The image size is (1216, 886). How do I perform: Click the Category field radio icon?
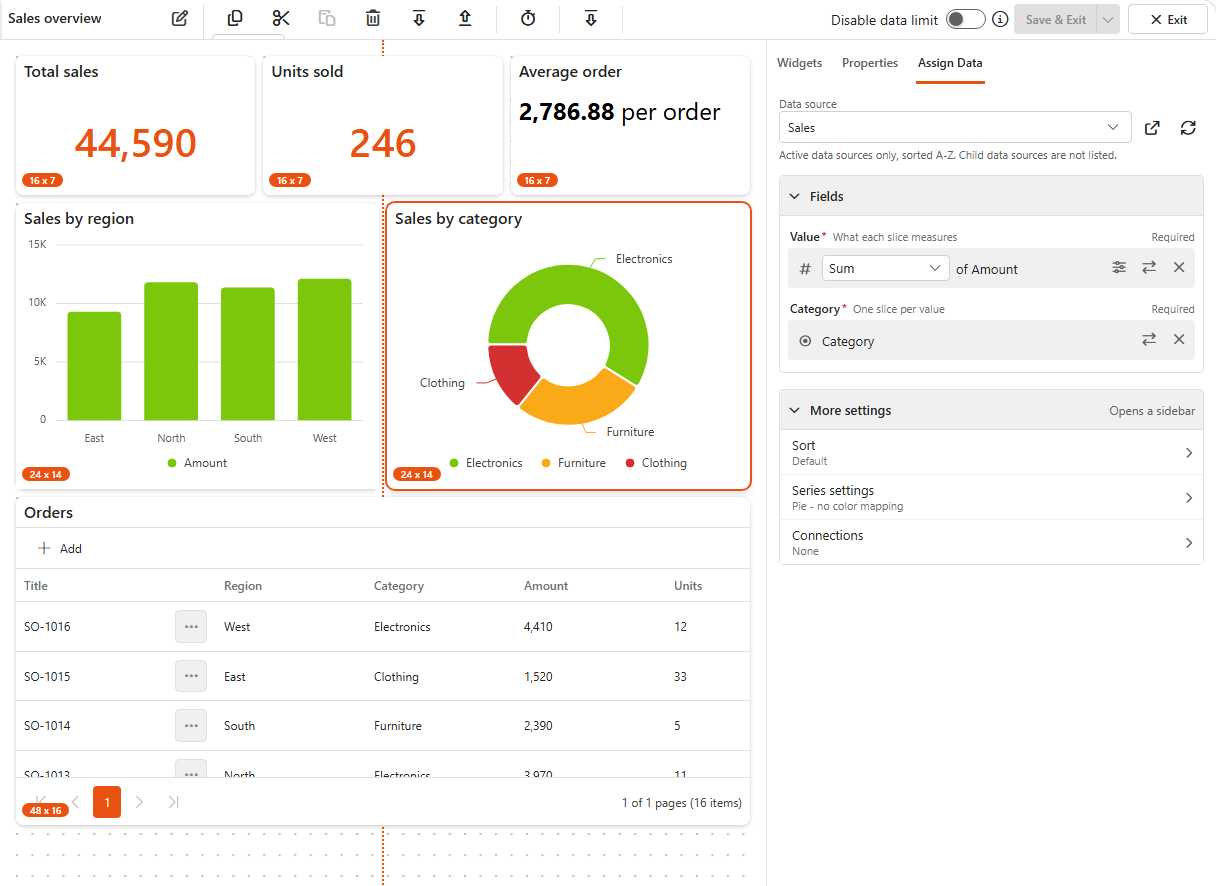805,341
